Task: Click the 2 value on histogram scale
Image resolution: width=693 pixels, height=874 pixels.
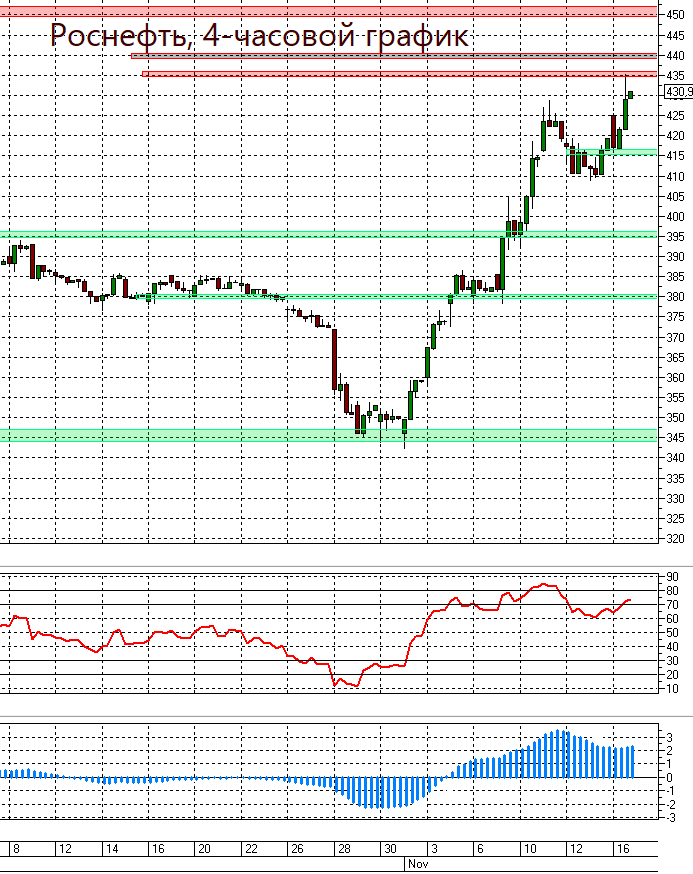Action: 670,751
